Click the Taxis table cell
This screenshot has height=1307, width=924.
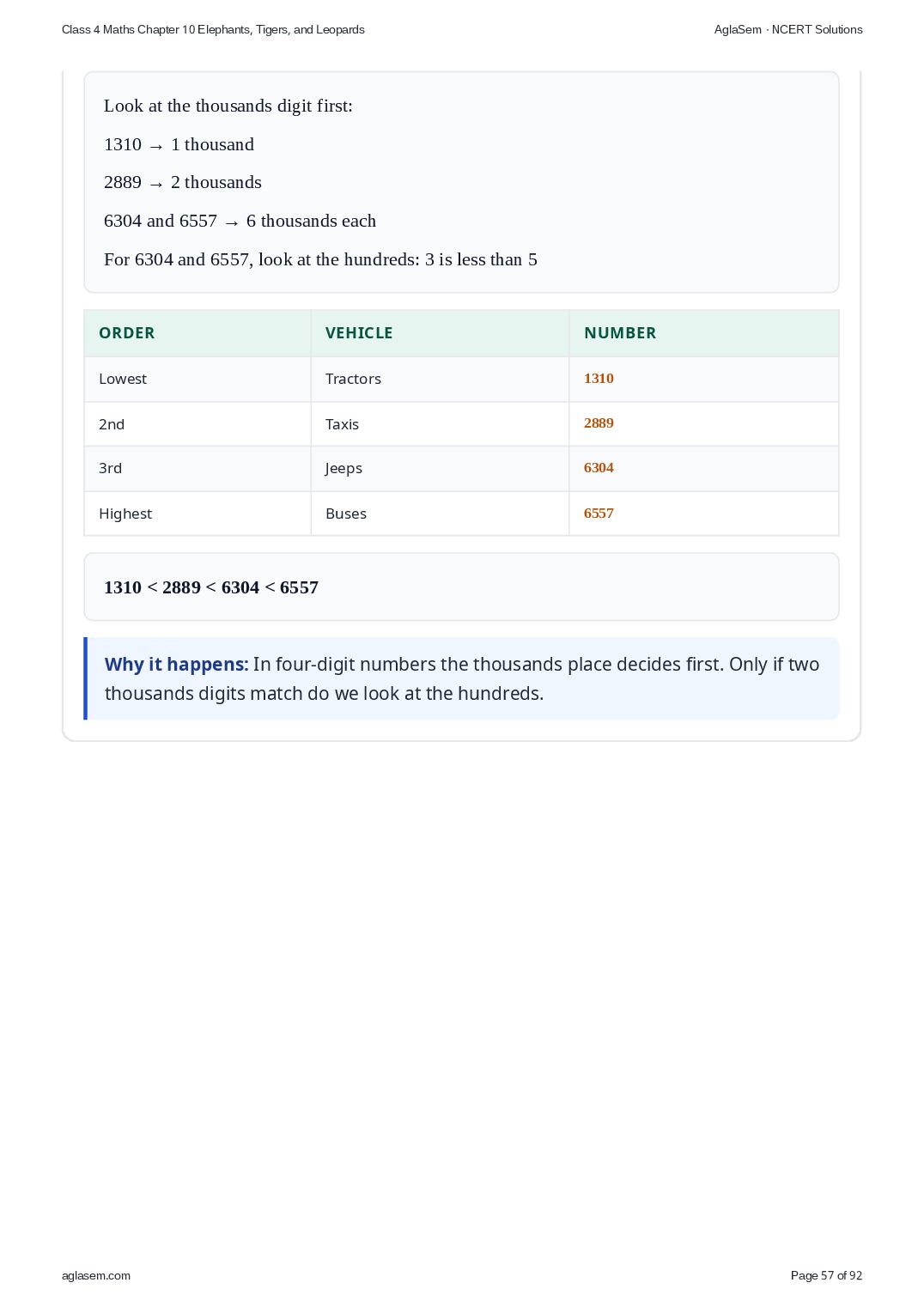click(x=440, y=424)
